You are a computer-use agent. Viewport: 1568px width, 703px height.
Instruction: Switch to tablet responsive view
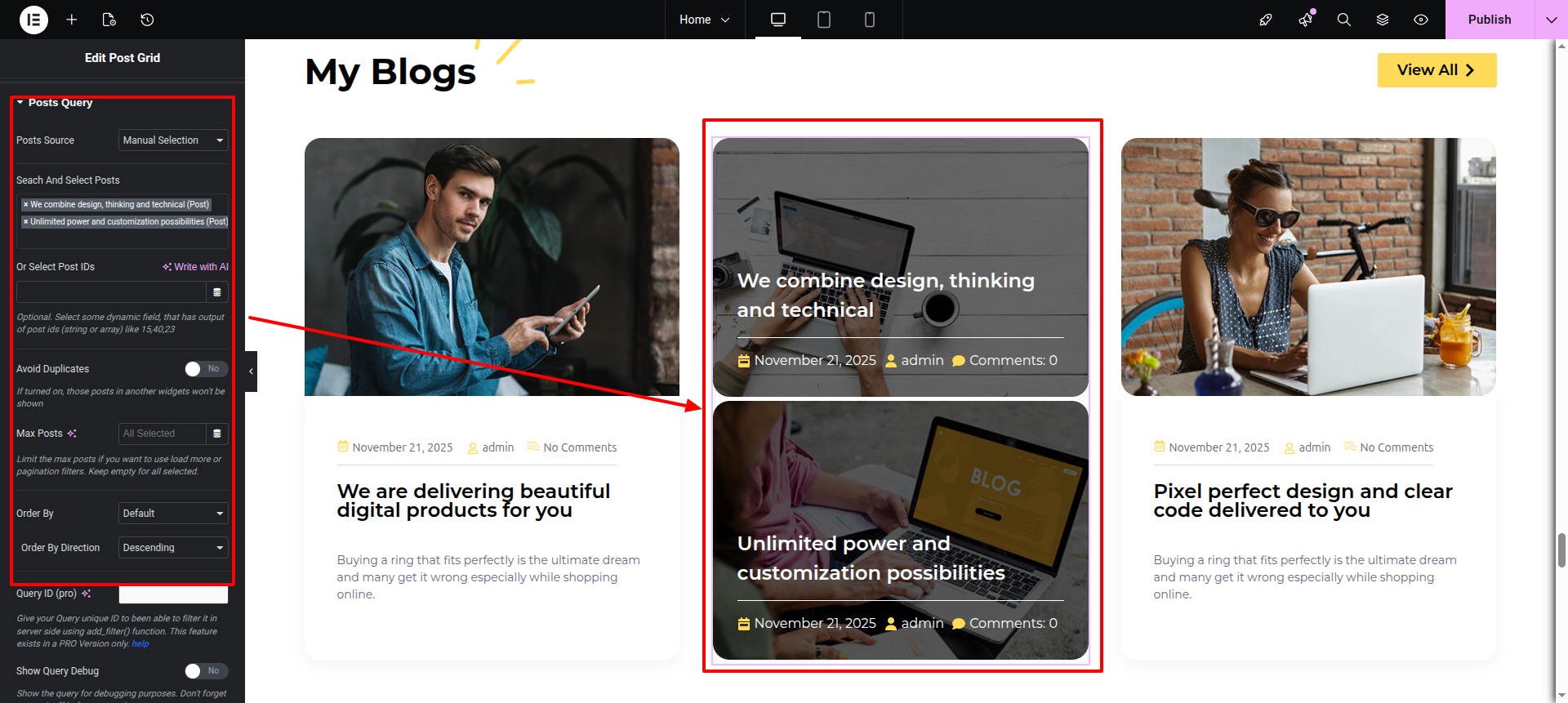click(824, 20)
